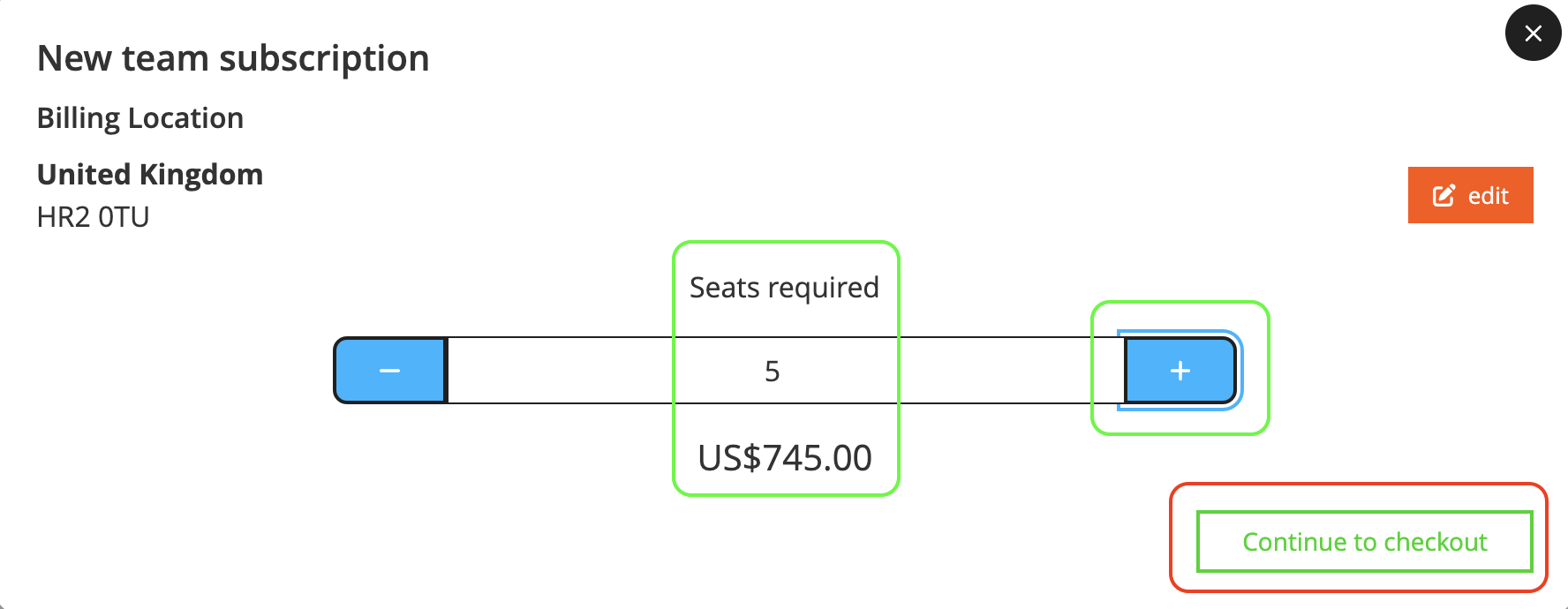
Task: Select the "United Kingdom" country text
Action: click(150, 175)
